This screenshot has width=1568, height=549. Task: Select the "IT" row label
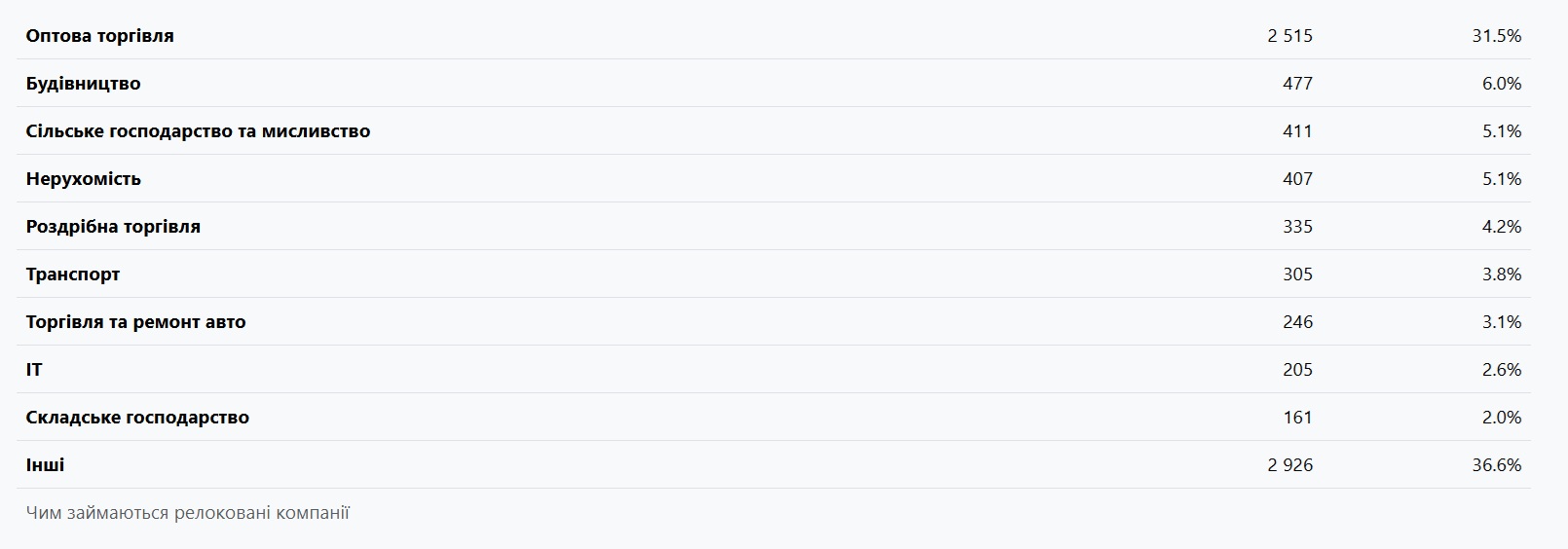pyautogui.click(x=34, y=370)
